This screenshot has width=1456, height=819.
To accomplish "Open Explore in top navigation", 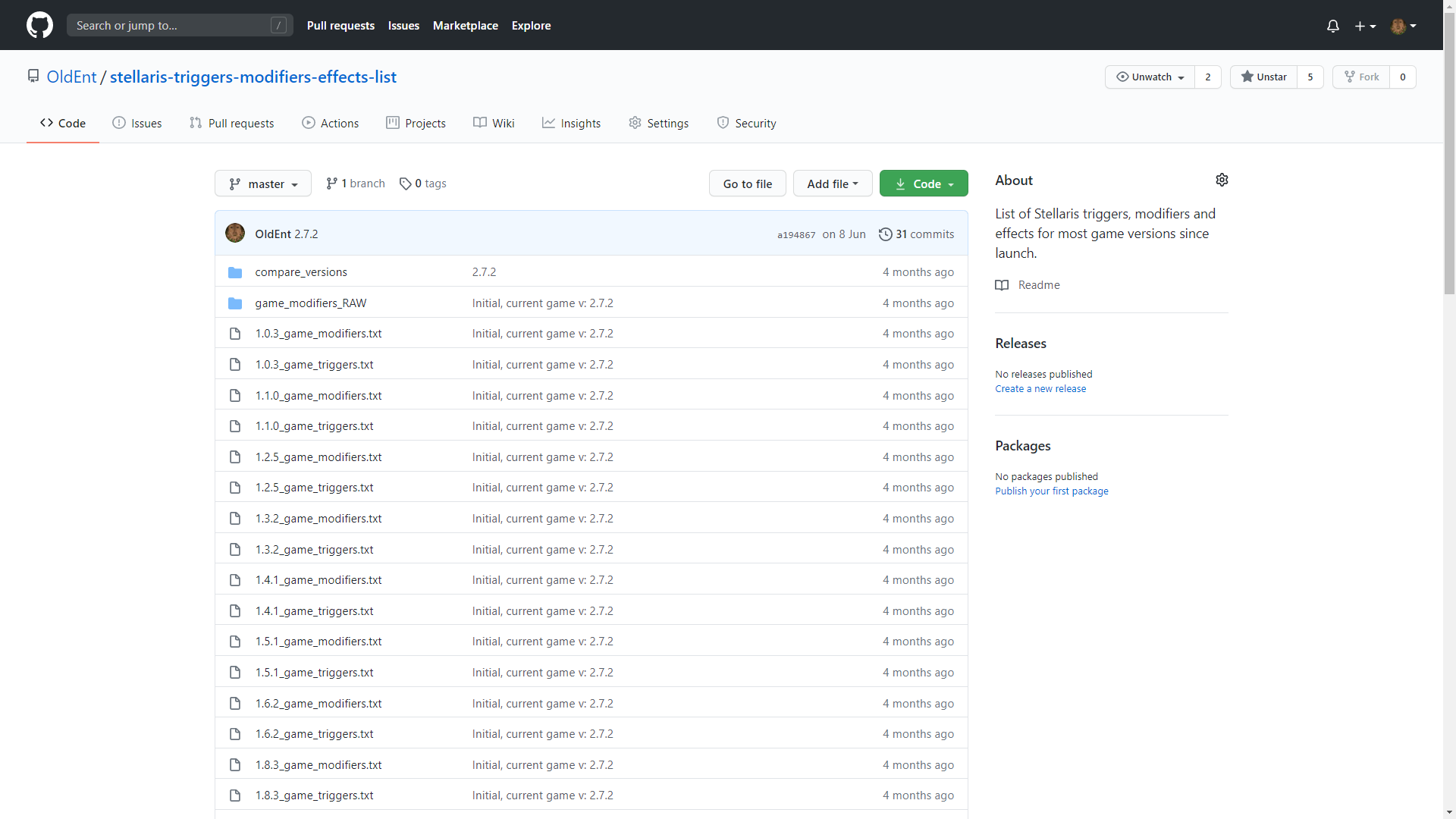I will tap(531, 26).
